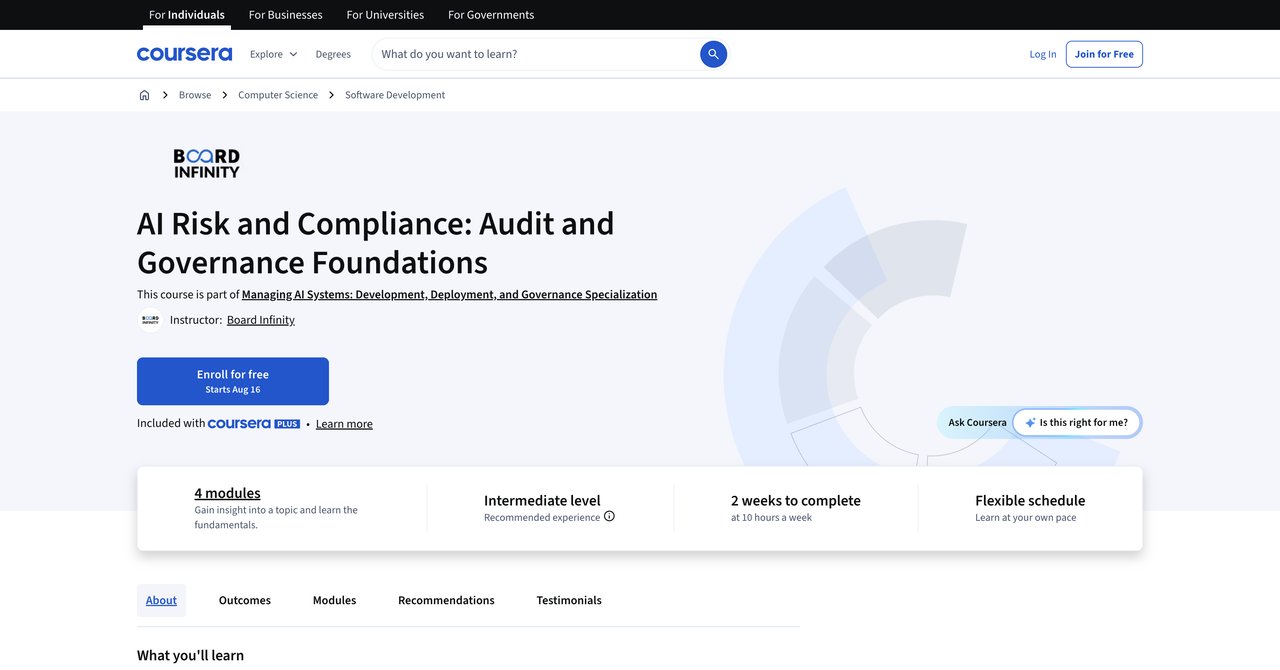1280x670 pixels.
Task: Click the sparkle icon in 'Is this right for me?'
Action: [1030, 423]
